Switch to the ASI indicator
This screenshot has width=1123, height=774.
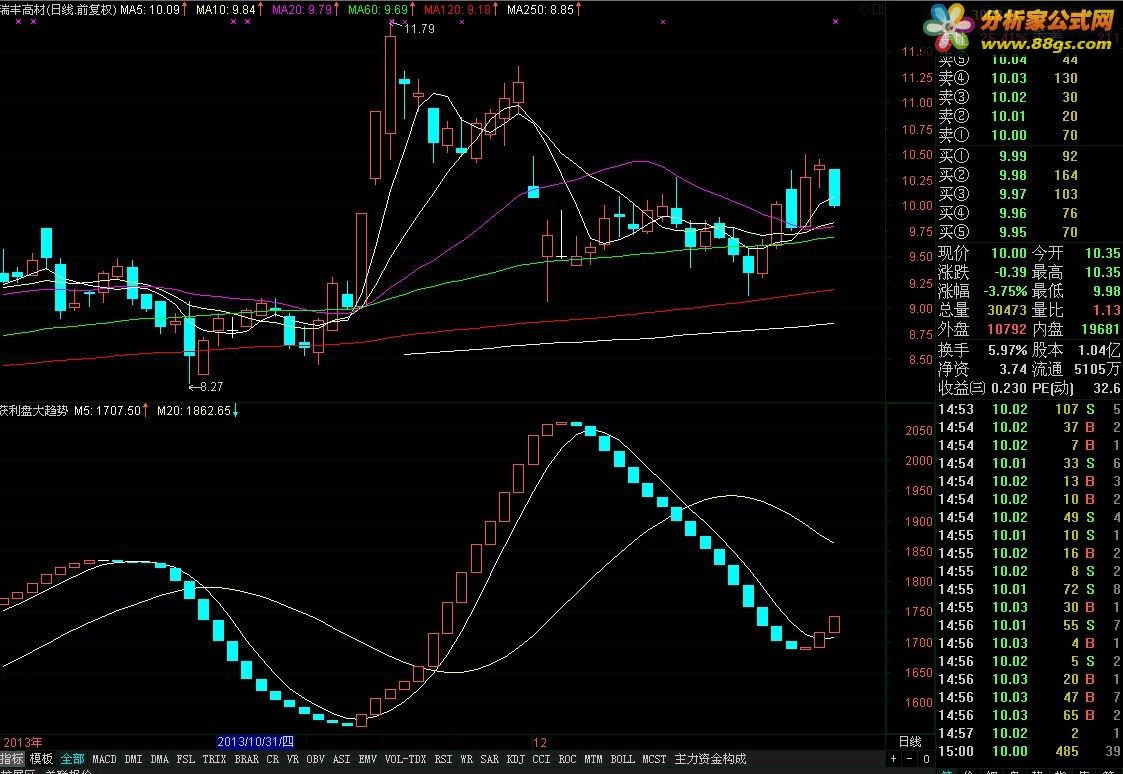point(342,759)
